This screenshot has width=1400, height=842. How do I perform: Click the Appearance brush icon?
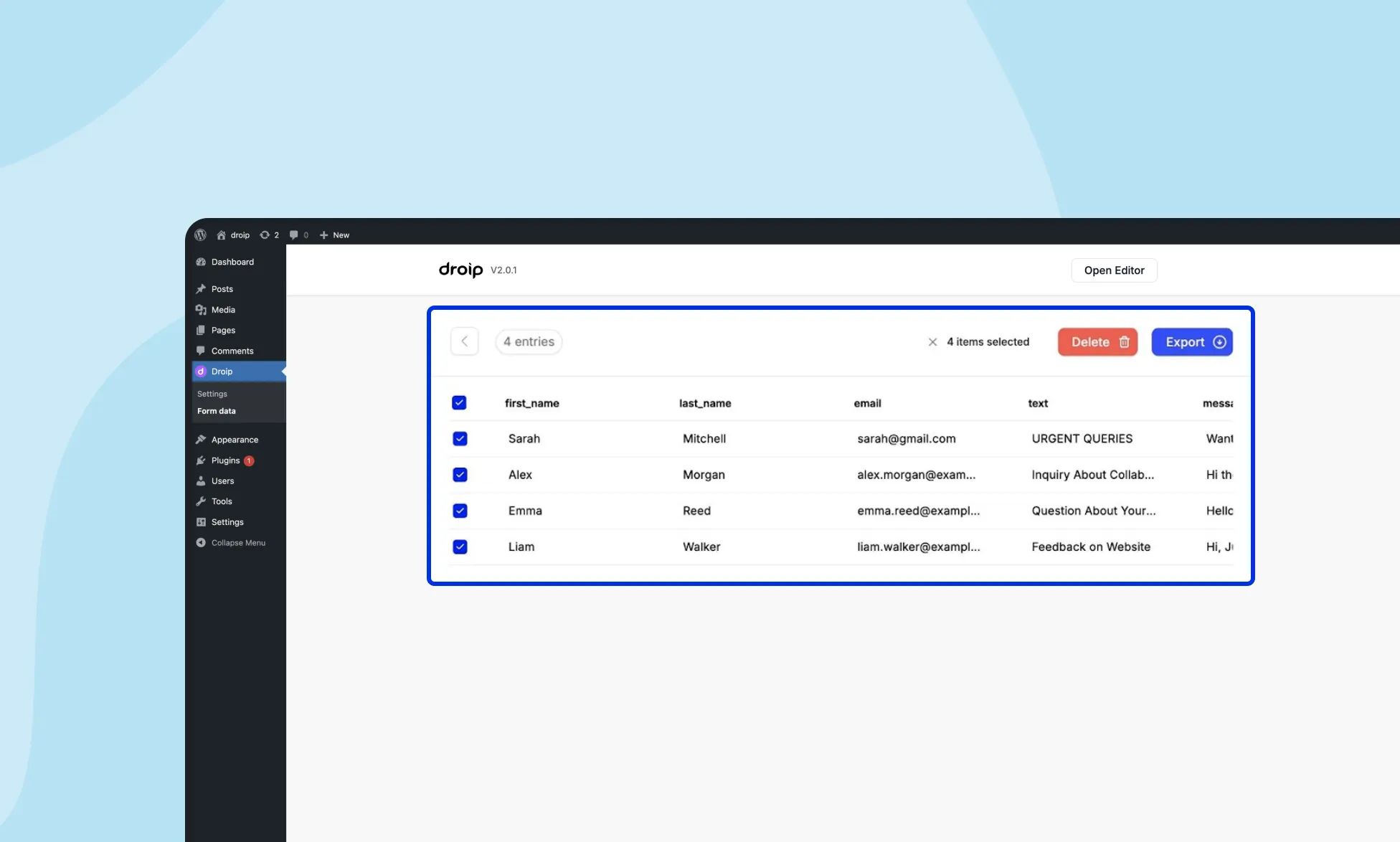(x=201, y=440)
